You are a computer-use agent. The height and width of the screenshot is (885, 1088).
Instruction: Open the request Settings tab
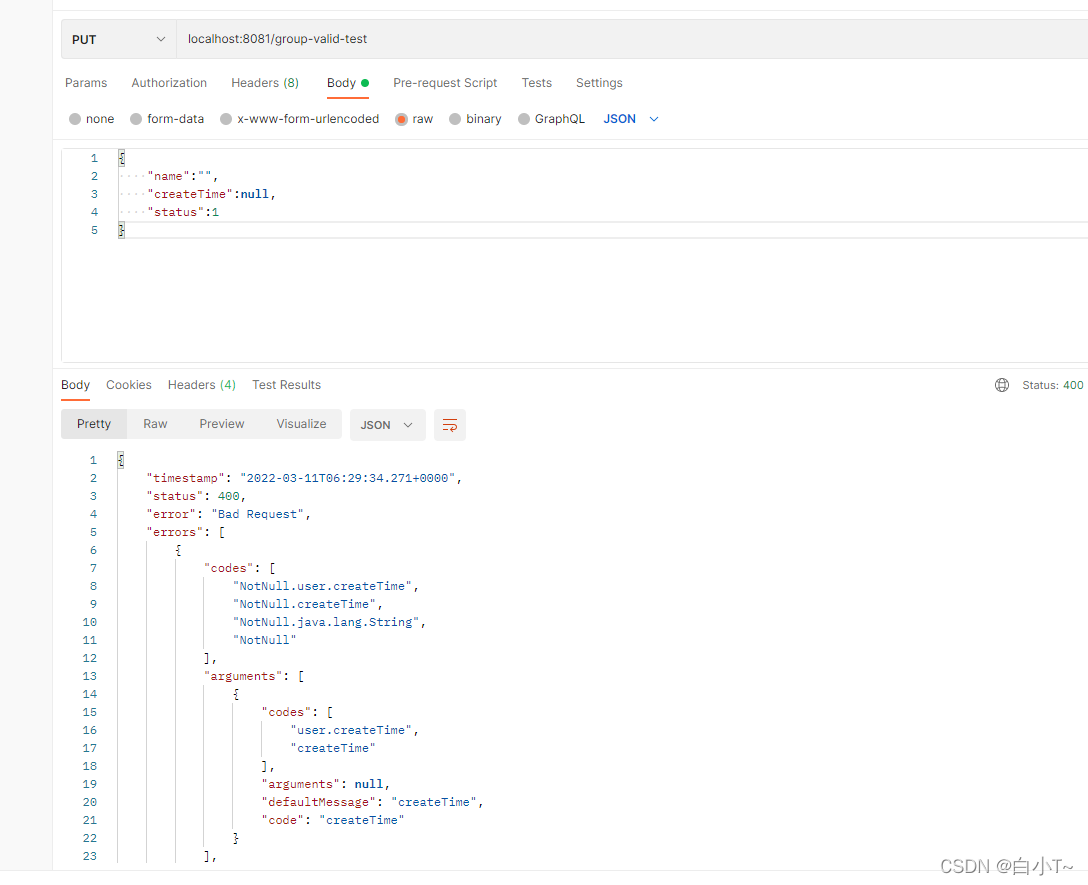[x=599, y=83]
